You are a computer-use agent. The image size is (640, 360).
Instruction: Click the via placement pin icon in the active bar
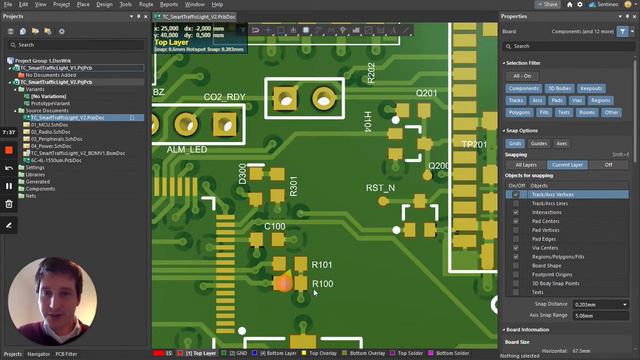coord(343,30)
